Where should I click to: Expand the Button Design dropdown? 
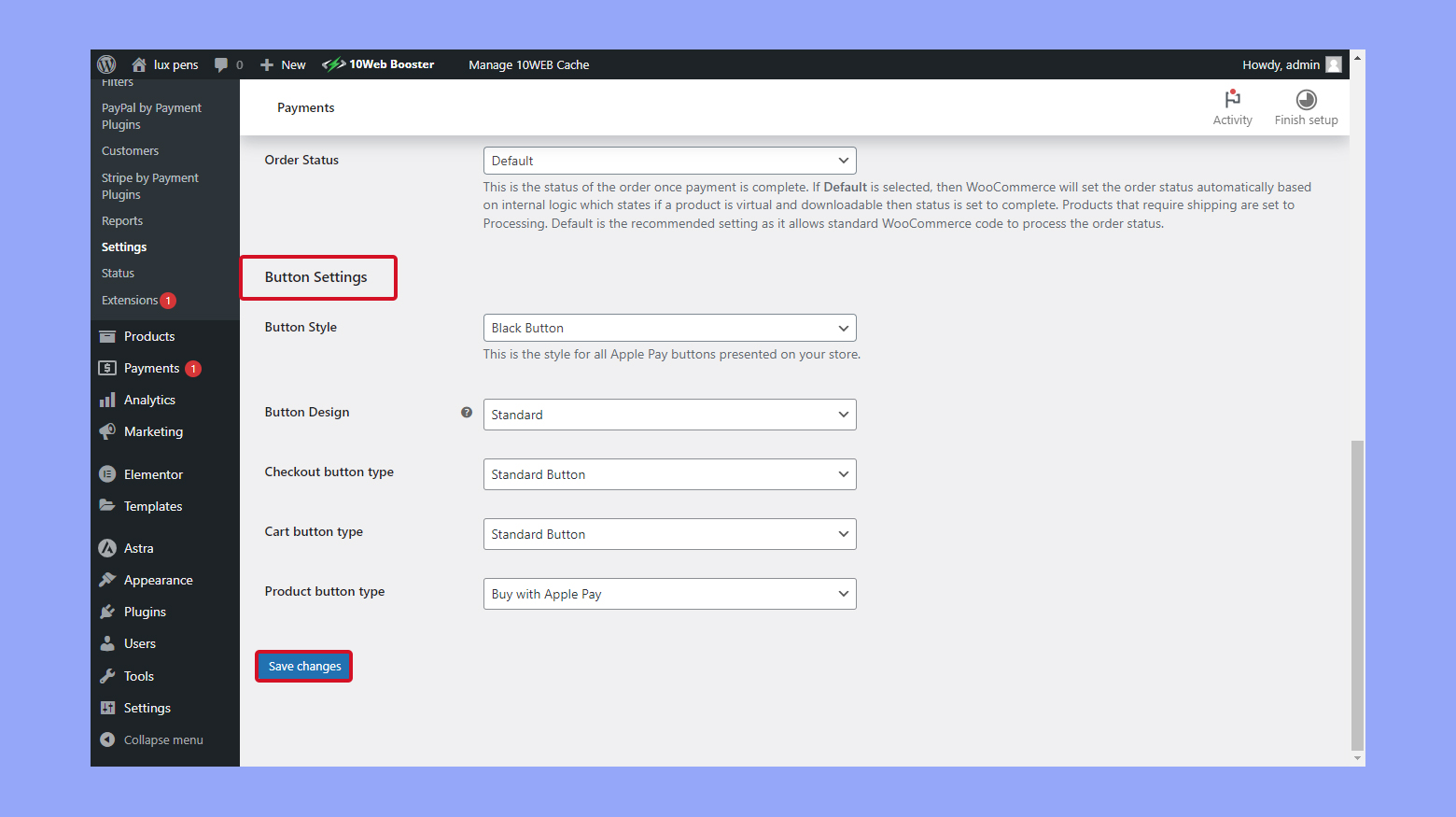tap(669, 415)
